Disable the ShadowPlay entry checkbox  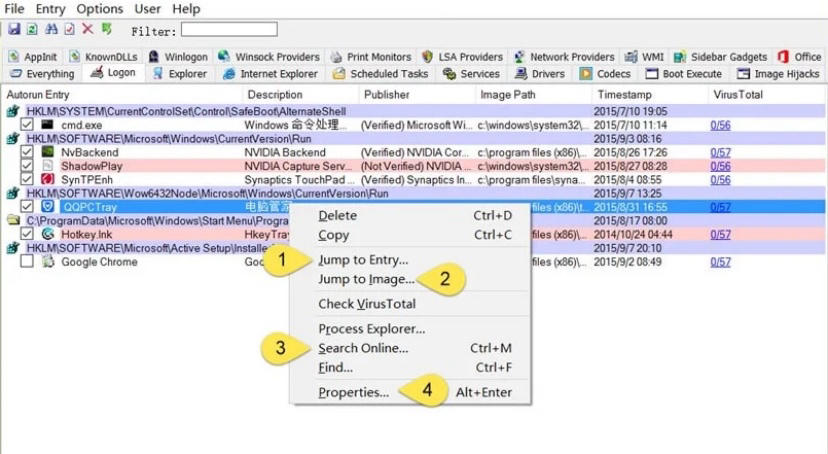27,166
